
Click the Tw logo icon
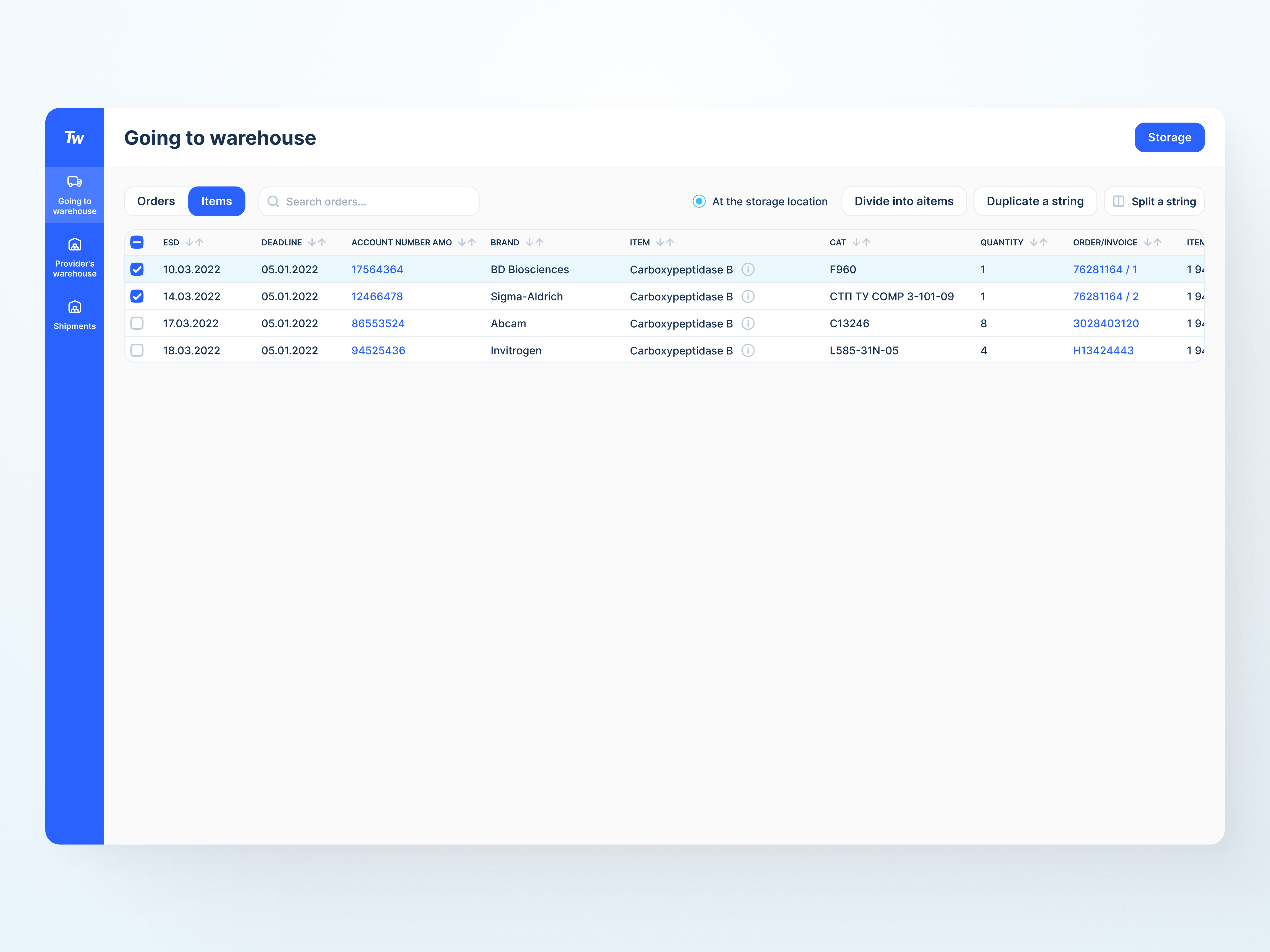click(x=75, y=138)
